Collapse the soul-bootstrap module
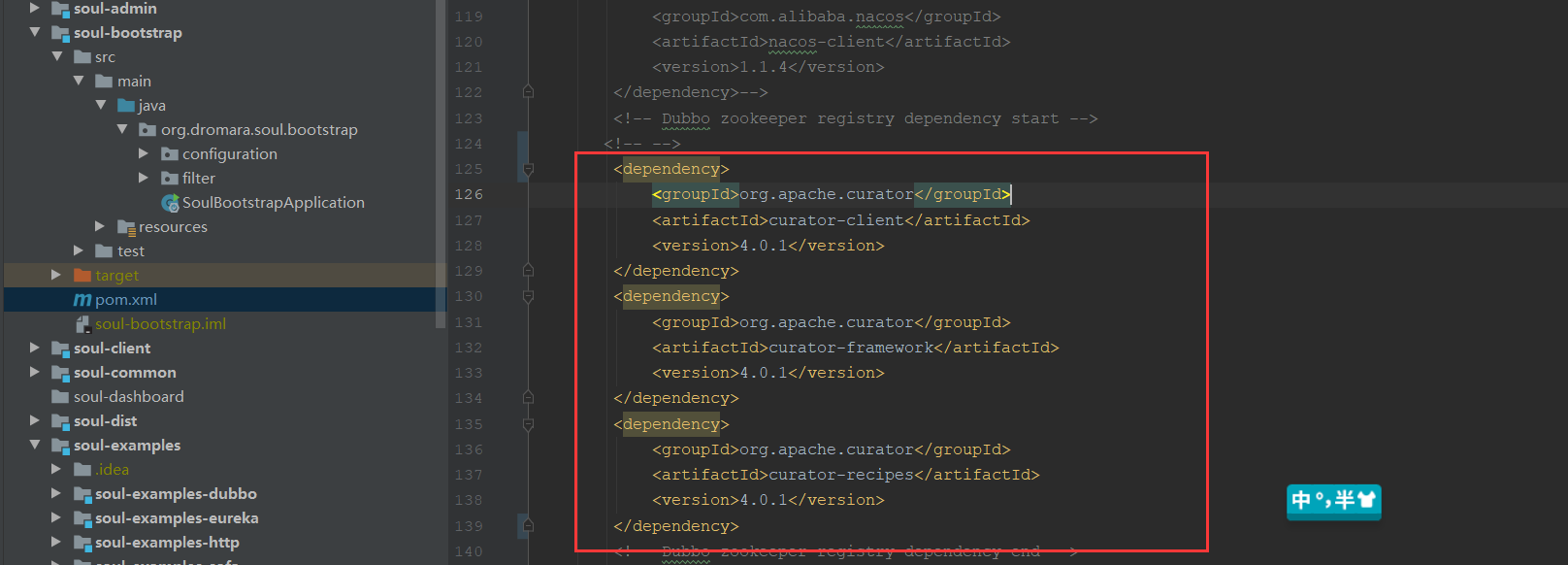 point(35,32)
